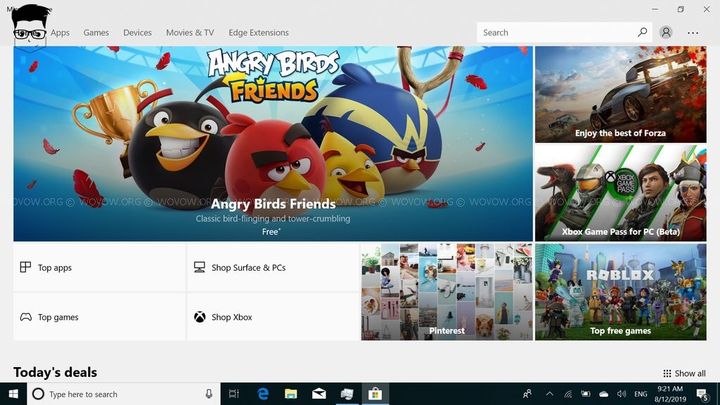Viewport: 720px width, 405px height.
Task: Go to Movies & TV tab
Action: tap(190, 33)
